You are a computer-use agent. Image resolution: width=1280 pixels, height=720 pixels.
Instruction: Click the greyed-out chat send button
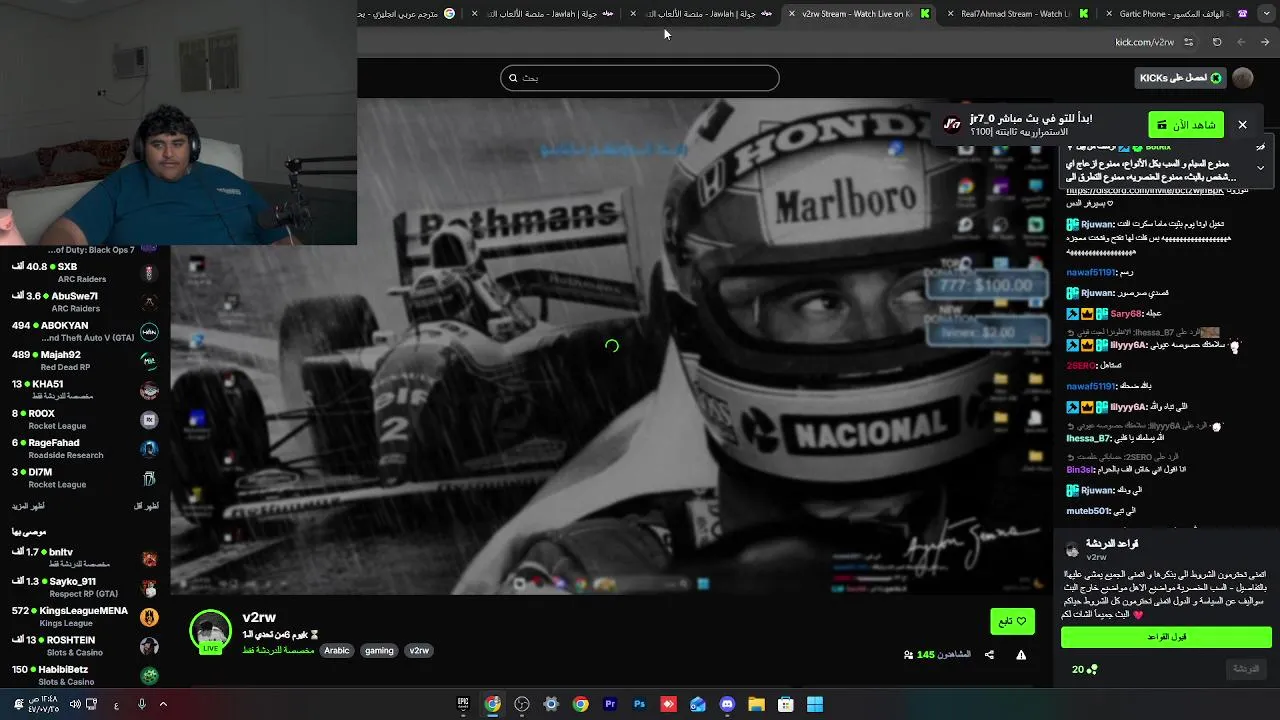pyautogui.click(x=1246, y=669)
